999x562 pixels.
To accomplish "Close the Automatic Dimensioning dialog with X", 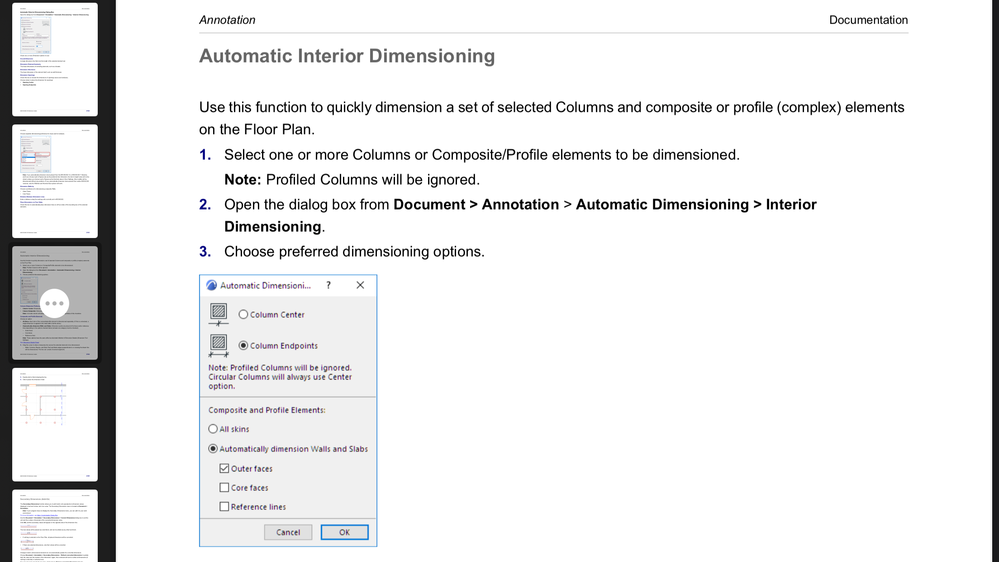I will coord(360,285).
